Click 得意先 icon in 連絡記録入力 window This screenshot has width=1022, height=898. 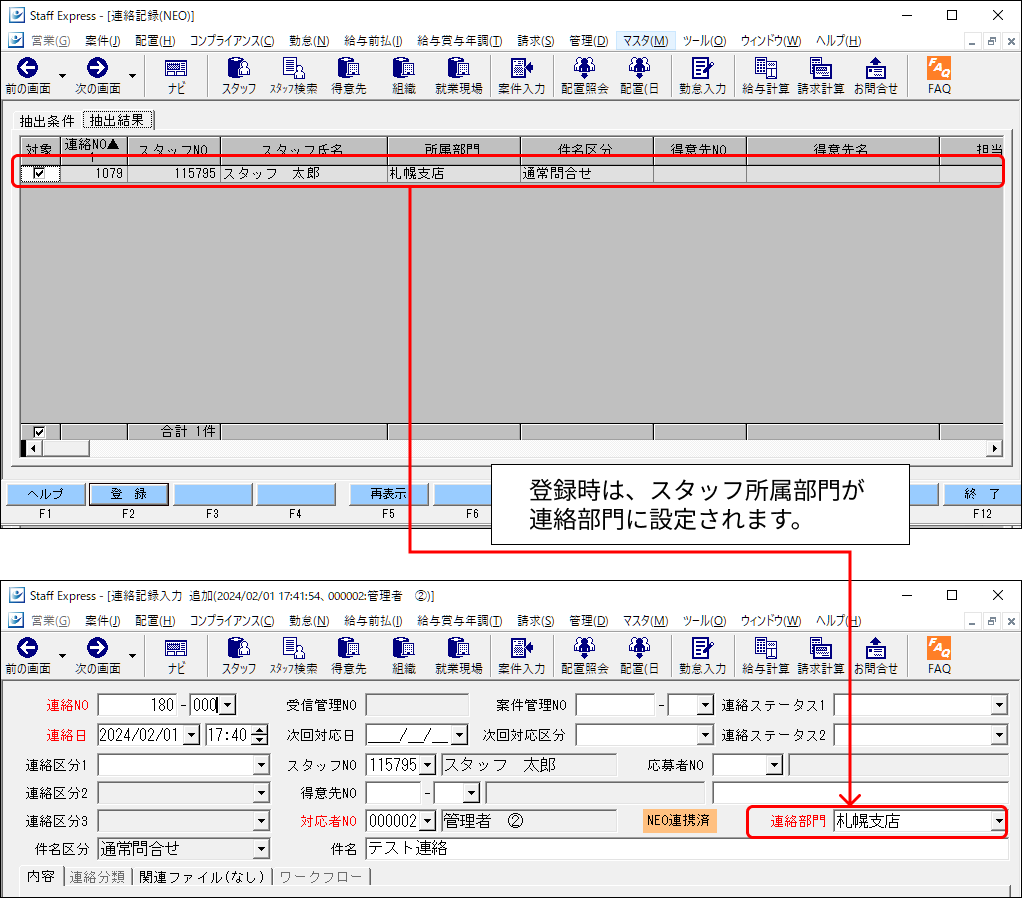(x=349, y=656)
